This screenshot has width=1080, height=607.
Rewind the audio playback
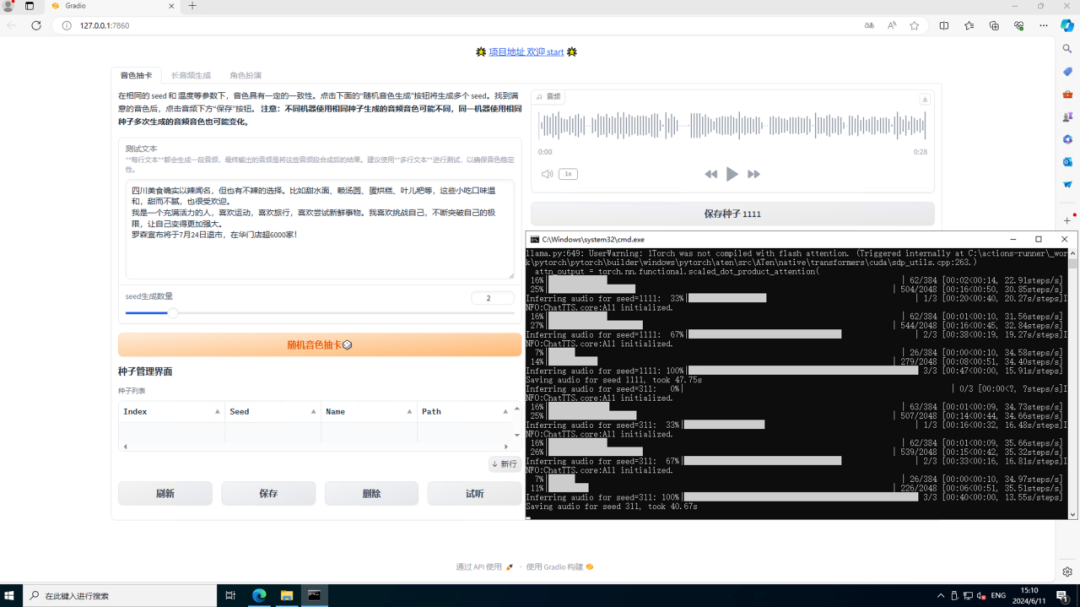[x=711, y=174]
